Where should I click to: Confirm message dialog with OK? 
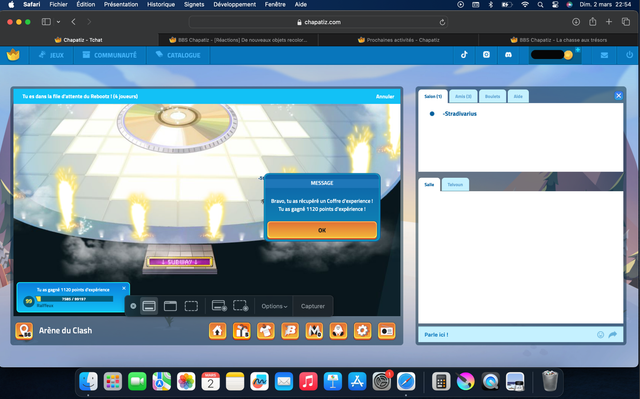[322, 230]
